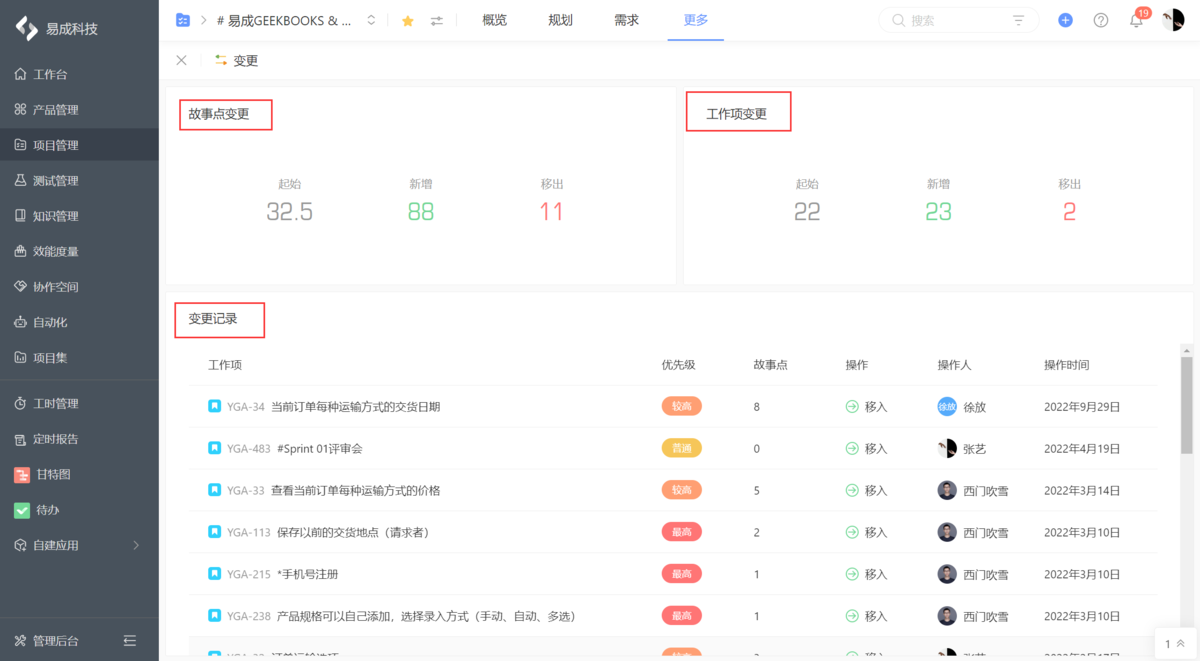Toggle the star to favorite this project
Screen dimensions: 1200x661
(407, 19)
